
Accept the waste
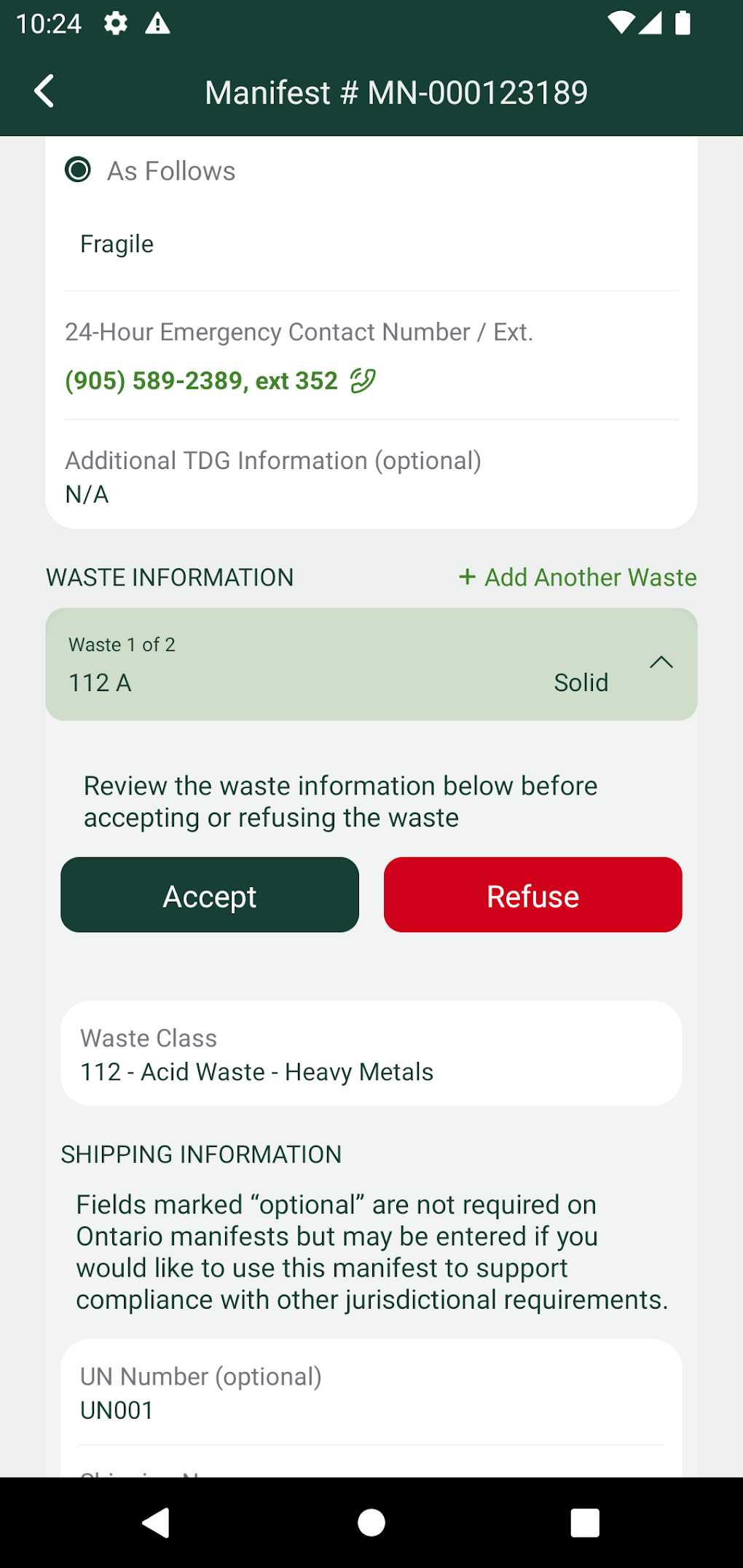coord(210,895)
